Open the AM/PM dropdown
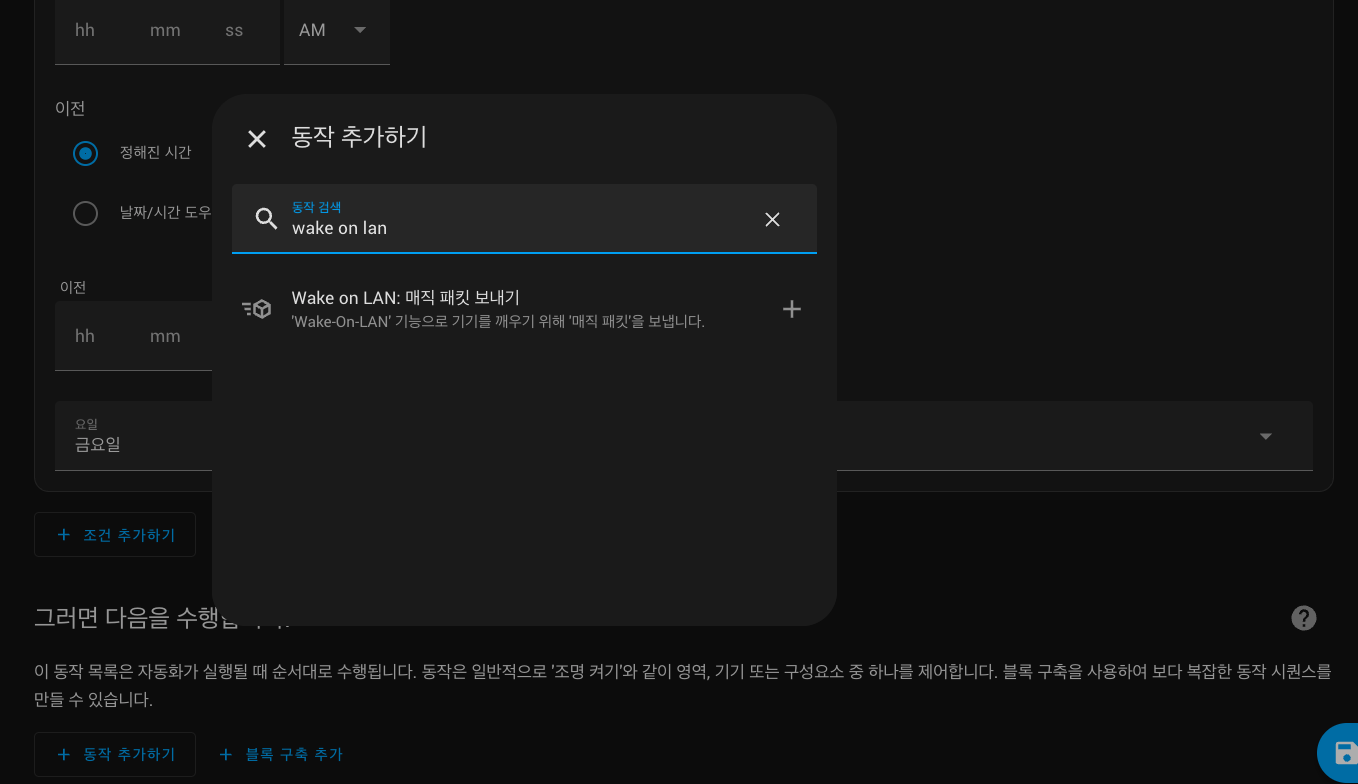 tap(336, 31)
